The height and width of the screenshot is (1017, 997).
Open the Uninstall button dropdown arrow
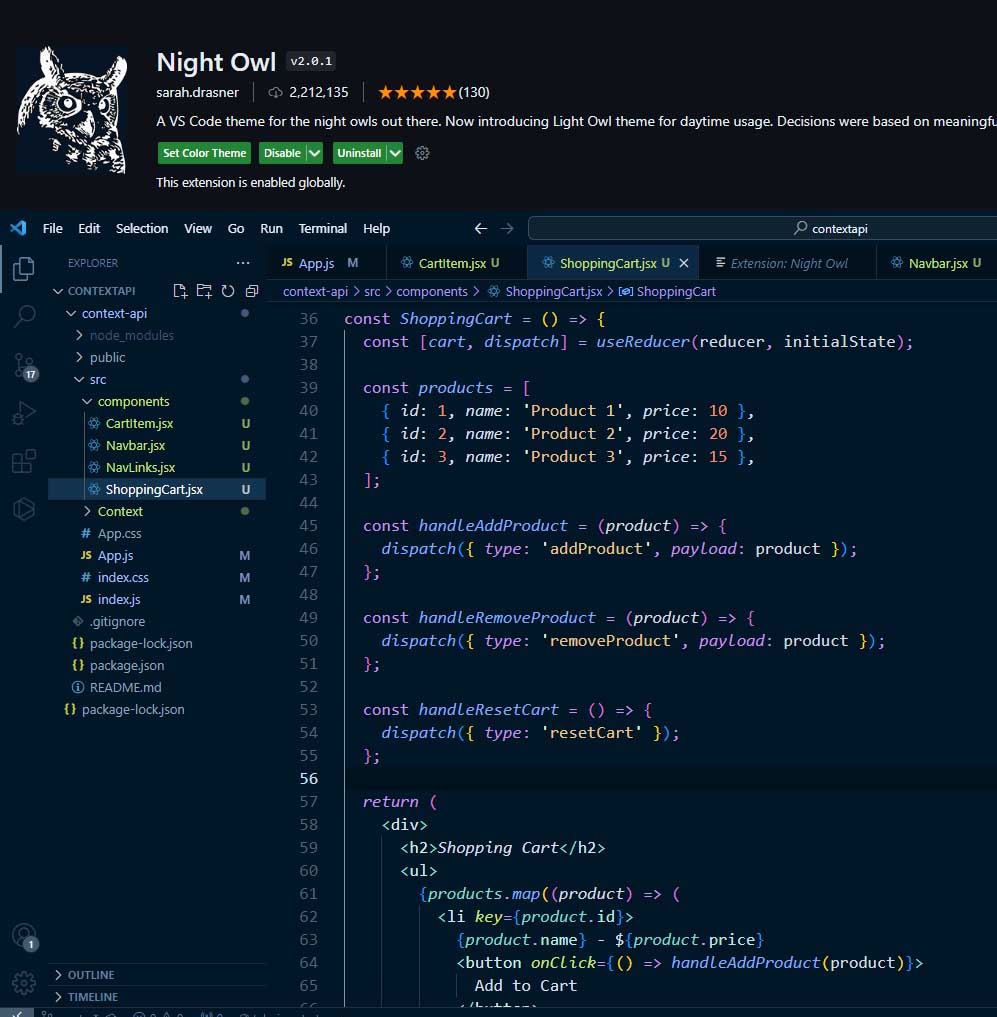[394, 153]
